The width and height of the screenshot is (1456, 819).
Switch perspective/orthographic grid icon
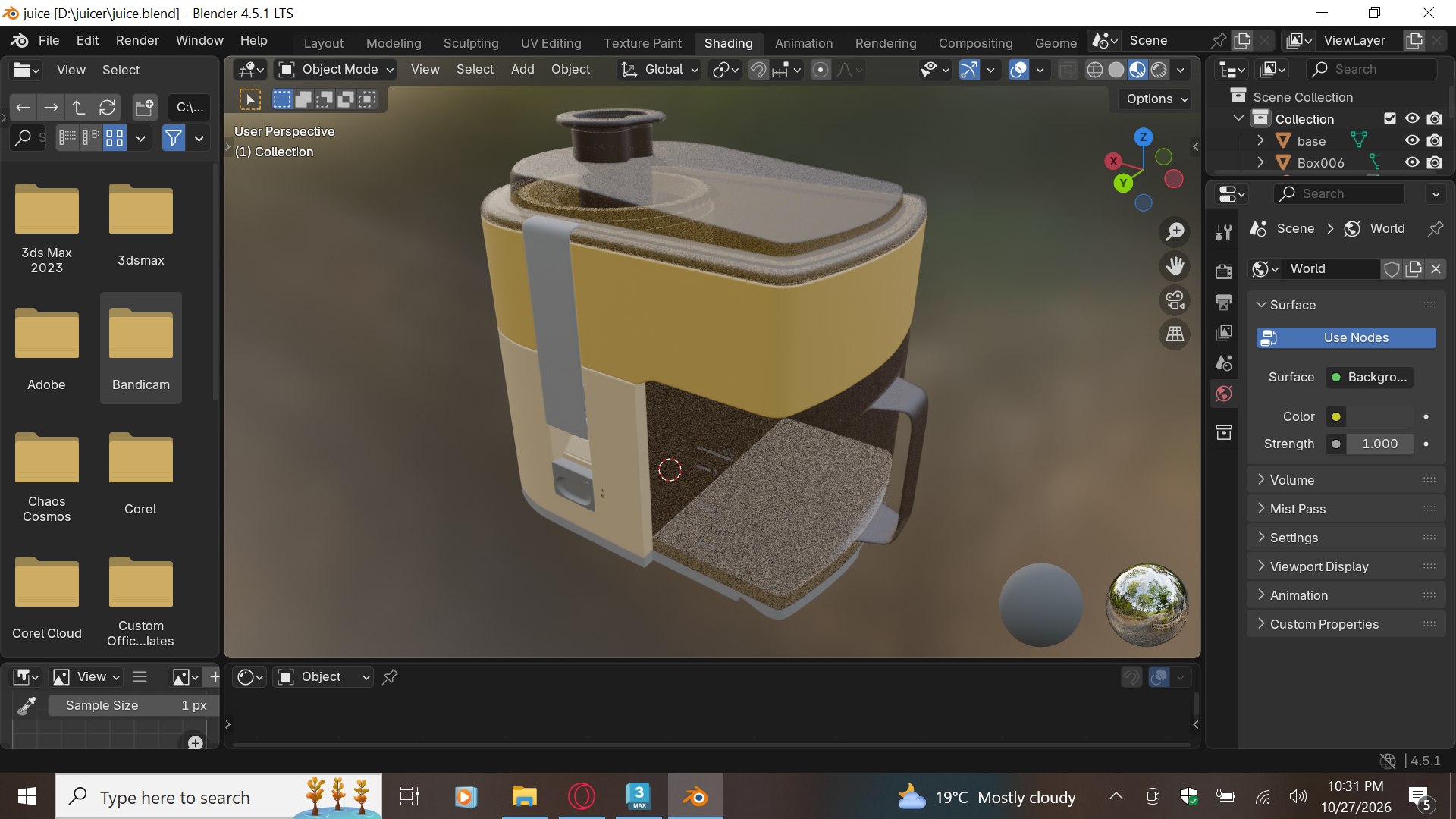(x=1175, y=334)
